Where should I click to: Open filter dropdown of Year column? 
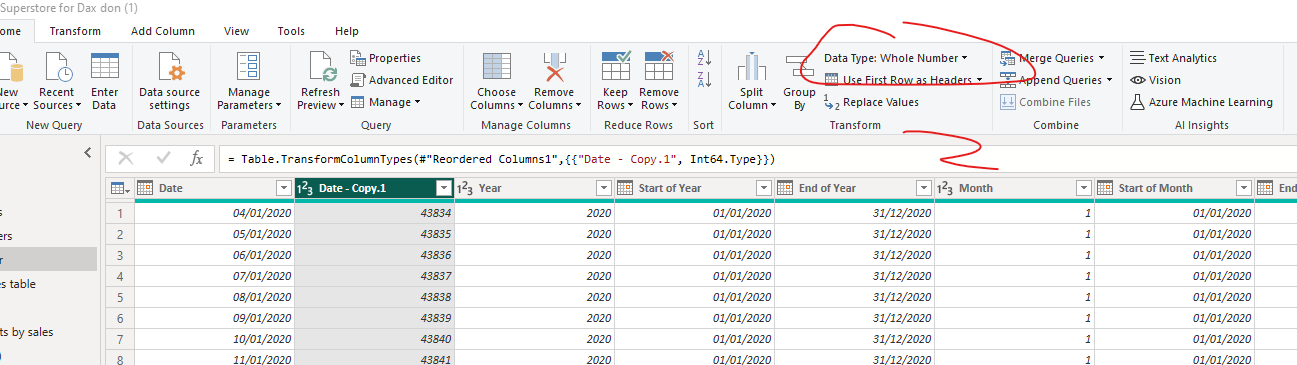(x=603, y=188)
